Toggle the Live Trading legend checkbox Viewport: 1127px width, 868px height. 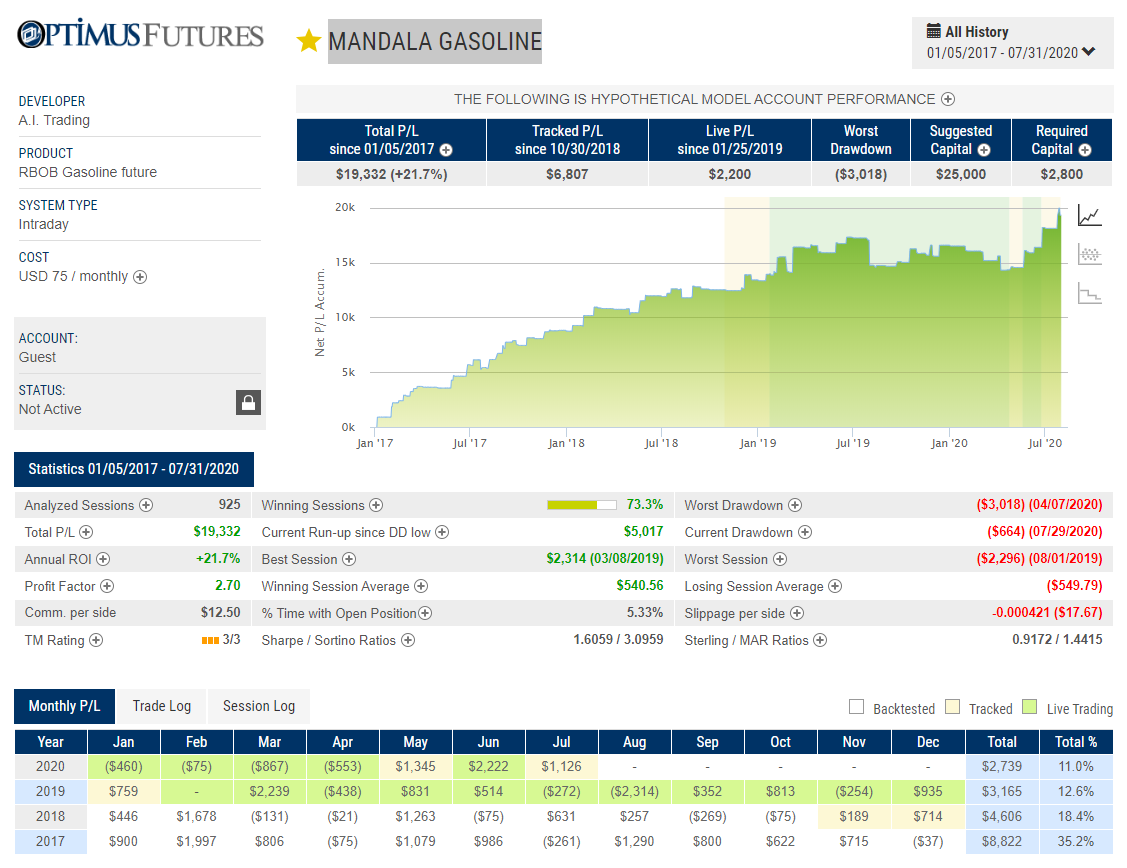coord(1030,707)
